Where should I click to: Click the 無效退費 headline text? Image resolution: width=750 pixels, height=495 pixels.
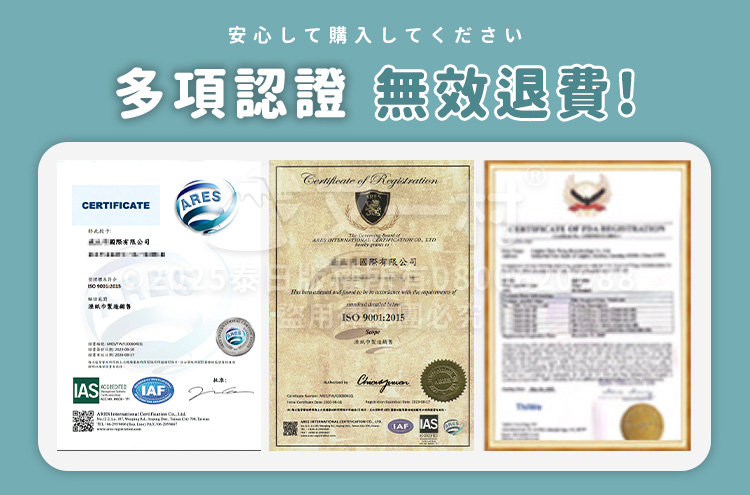point(505,93)
